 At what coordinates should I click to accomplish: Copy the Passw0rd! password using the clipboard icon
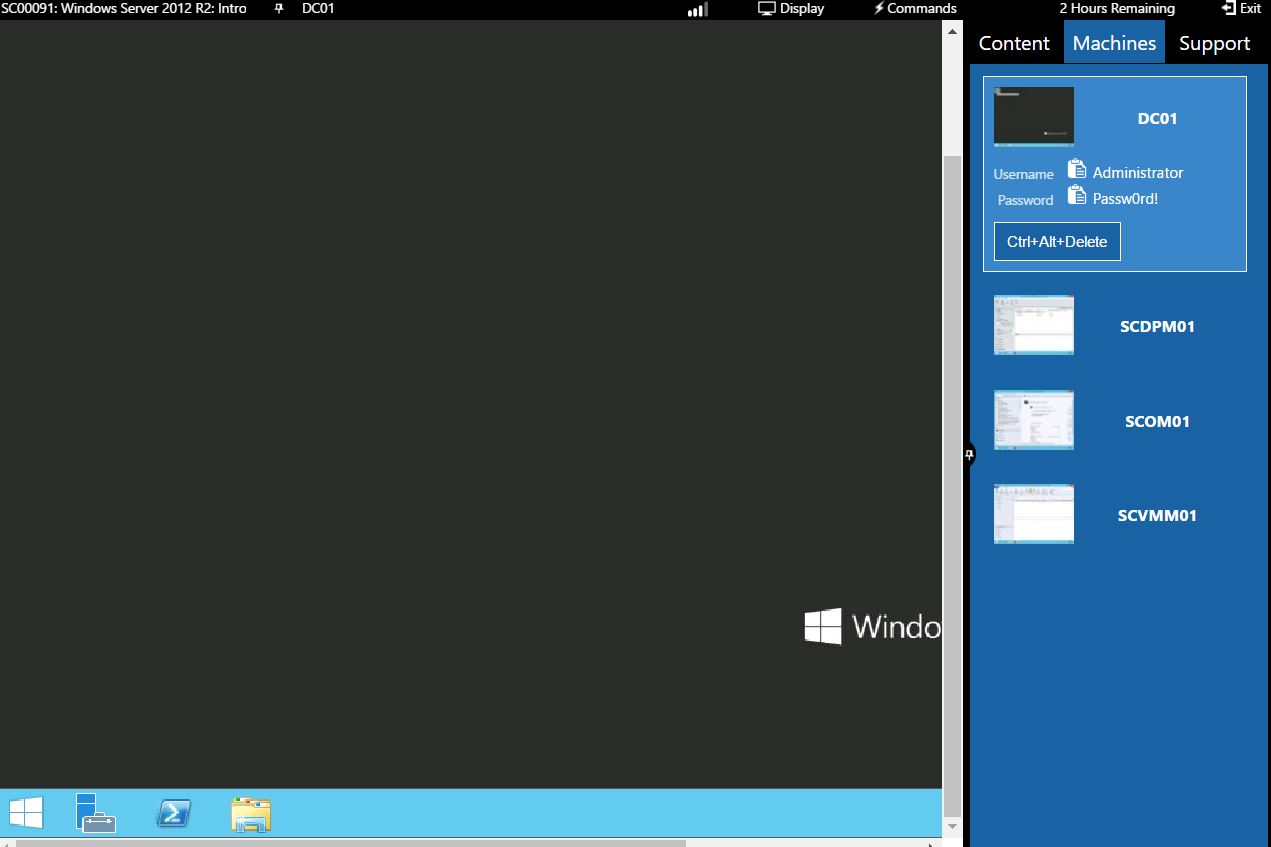1078,195
